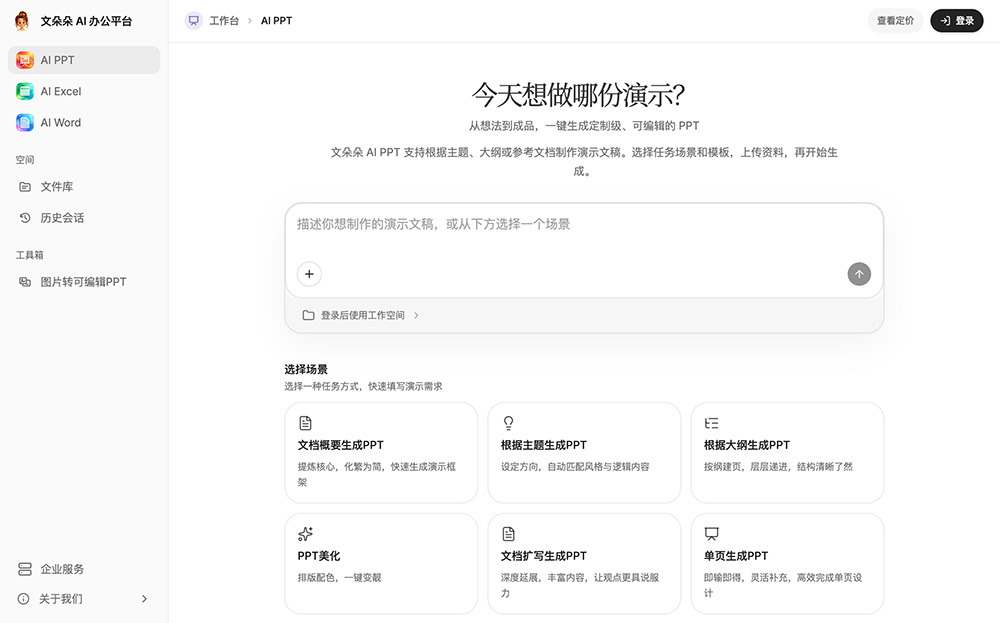Click 关于我们 label text

[x=61, y=599]
